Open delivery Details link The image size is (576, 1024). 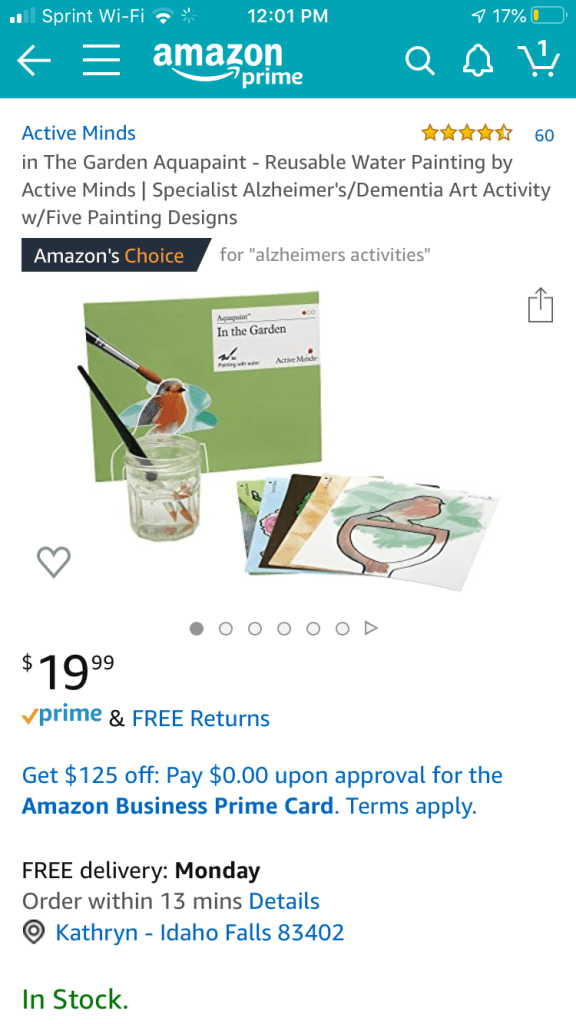click(284, 901)
